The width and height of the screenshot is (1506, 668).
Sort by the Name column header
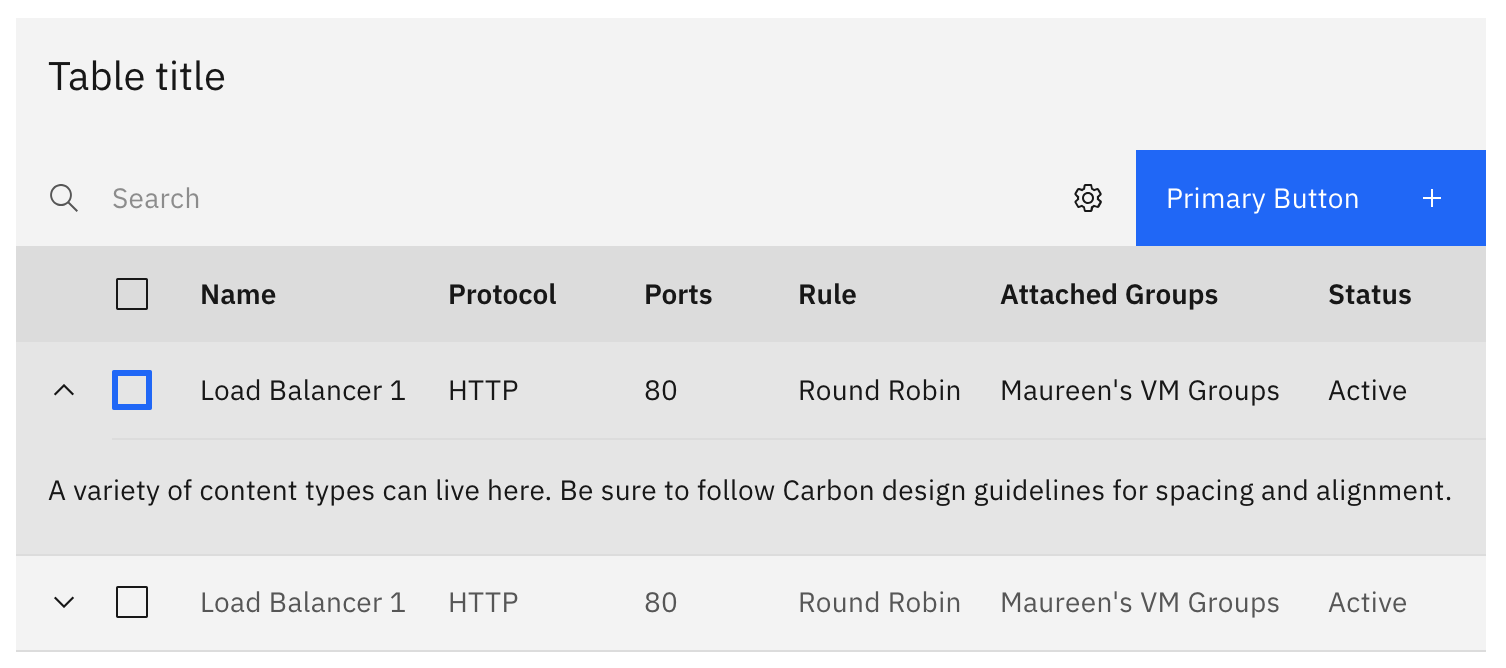[237, 294]
